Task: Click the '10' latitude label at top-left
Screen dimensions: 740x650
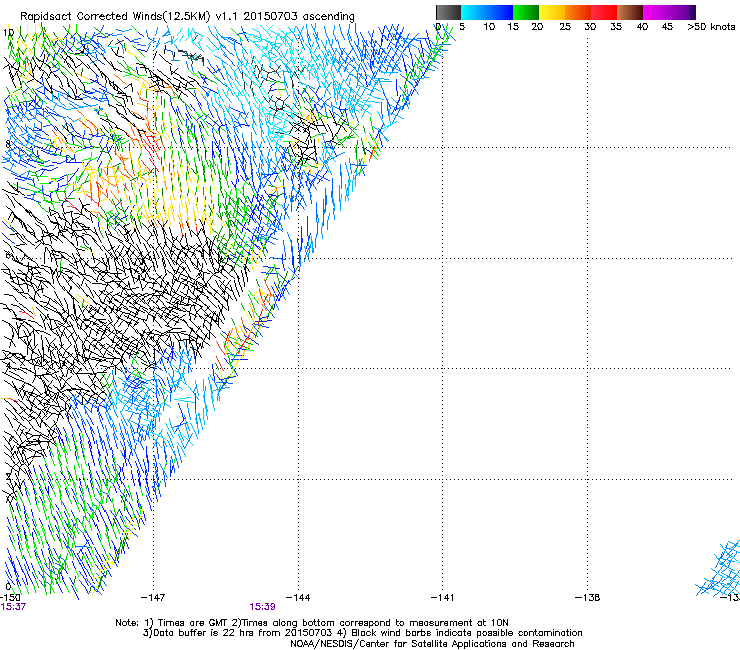Action: tap(8, 33)
